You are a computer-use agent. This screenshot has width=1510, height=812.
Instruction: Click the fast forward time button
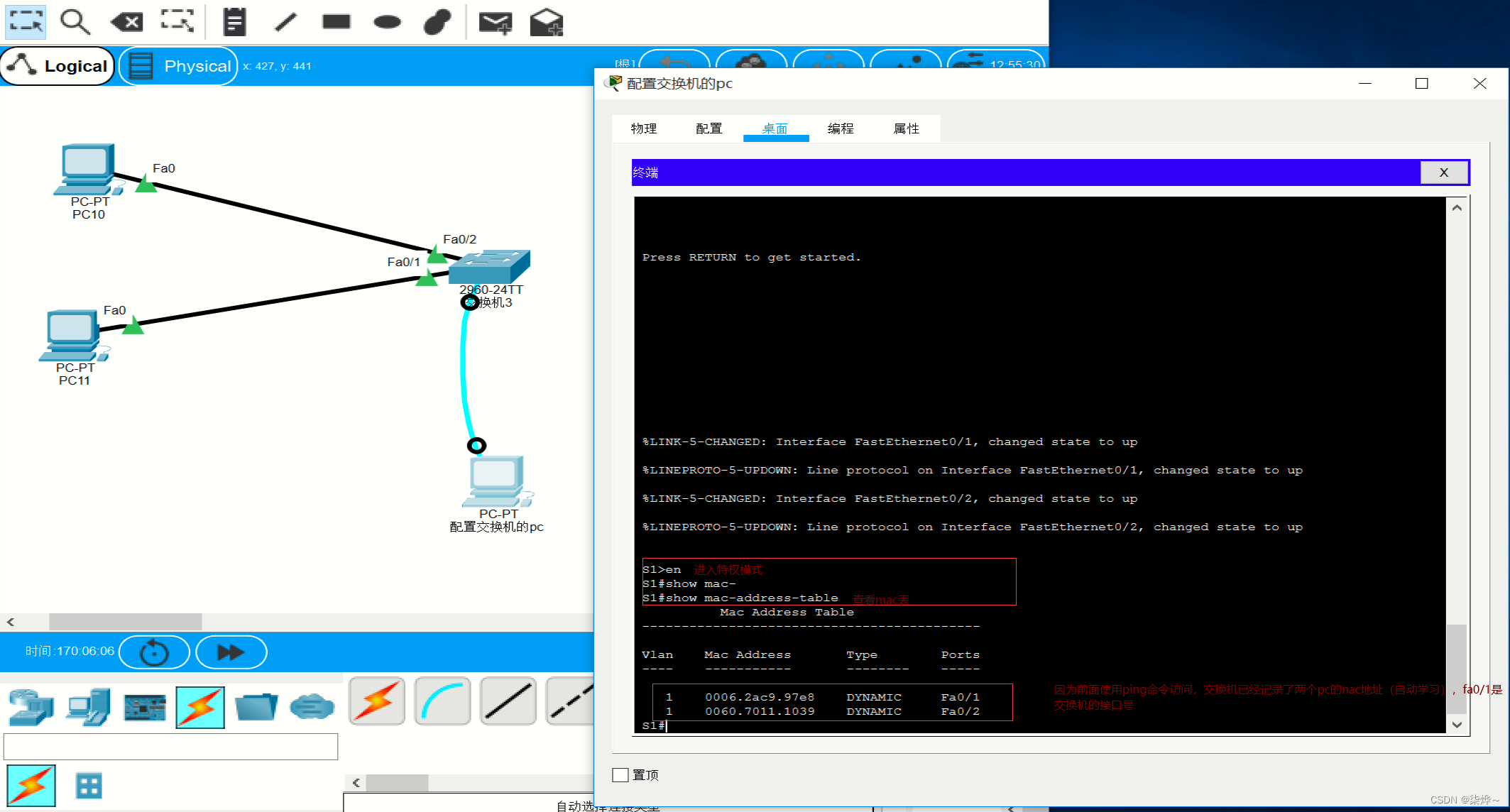231,652
